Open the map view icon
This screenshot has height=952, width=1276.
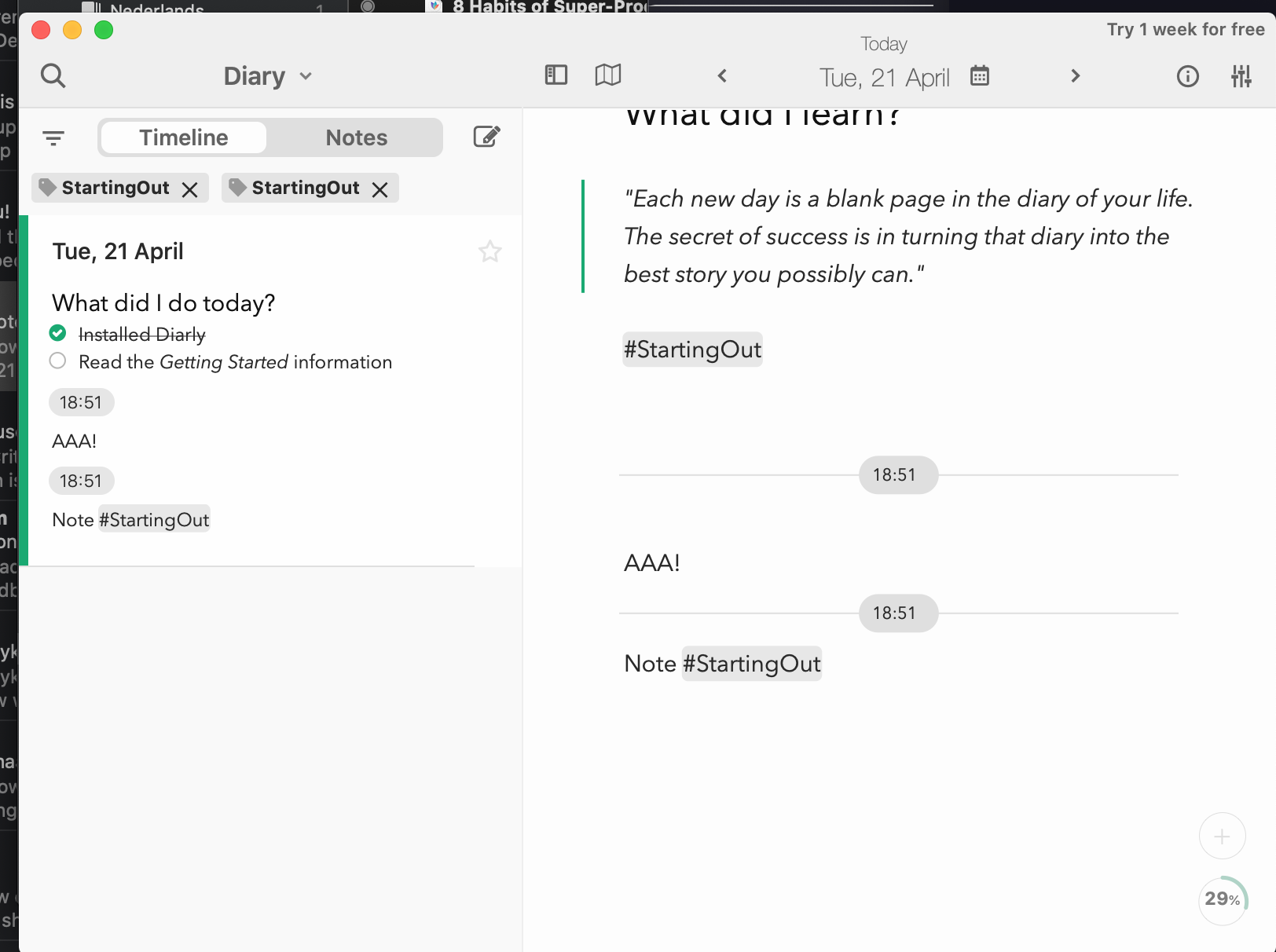point(608,75)
